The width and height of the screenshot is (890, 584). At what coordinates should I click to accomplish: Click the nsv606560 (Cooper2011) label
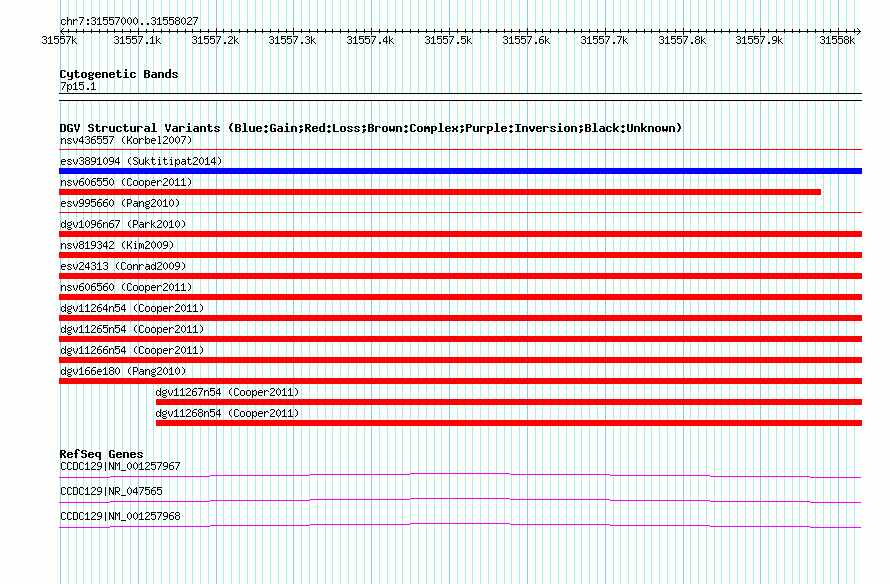click(x=126, y=287)
